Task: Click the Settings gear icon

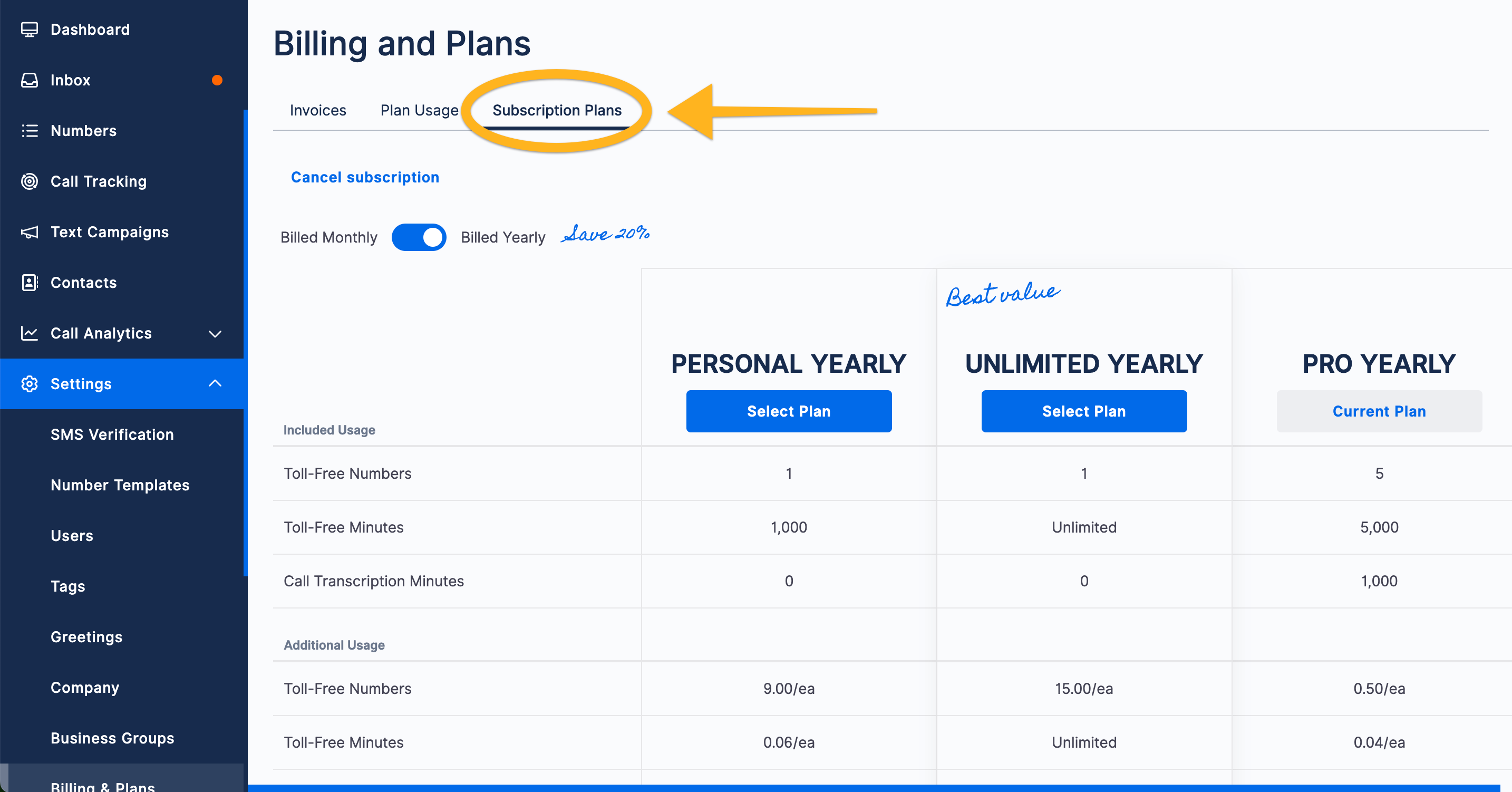Action: click(x=30, y=384)
